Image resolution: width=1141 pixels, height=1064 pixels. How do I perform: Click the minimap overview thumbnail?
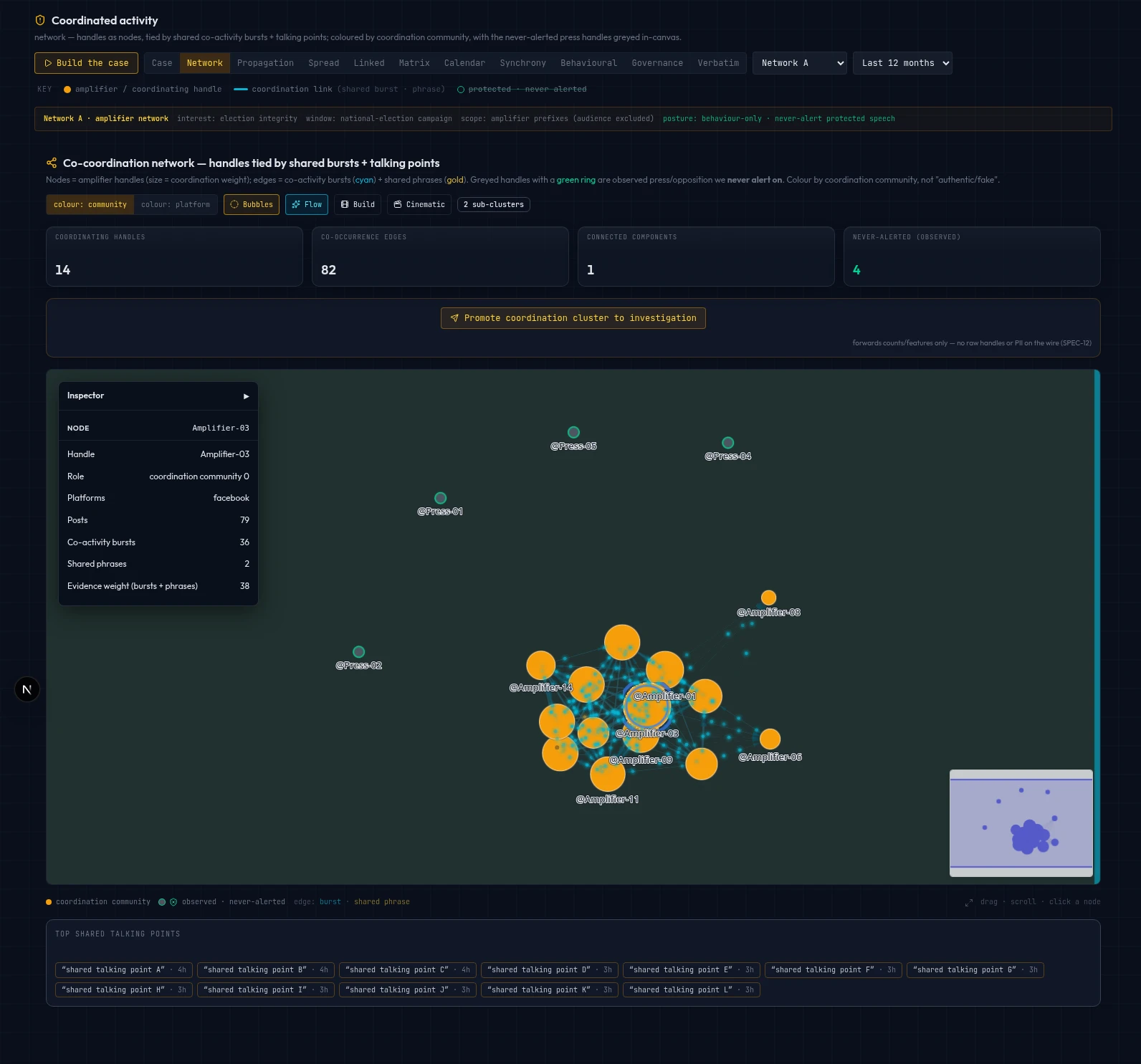(x=1021, y=823)
